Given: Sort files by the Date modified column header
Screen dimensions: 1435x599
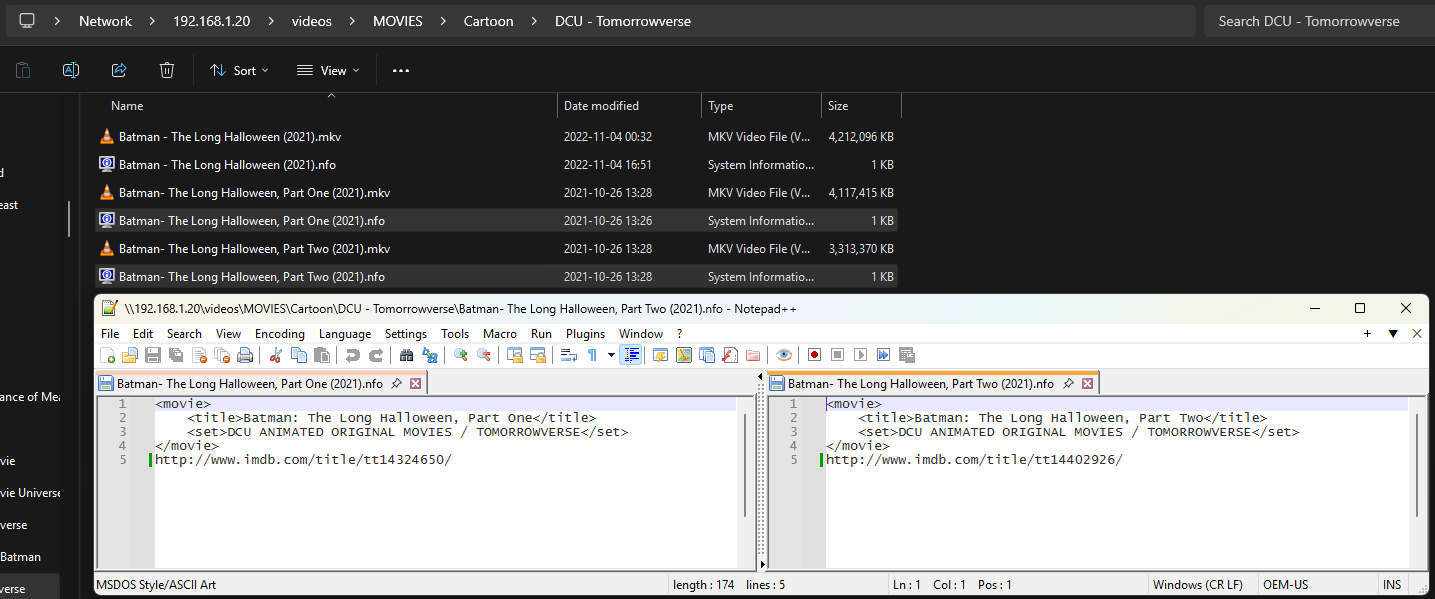Looking at the screenshot, I should (601, 106).
